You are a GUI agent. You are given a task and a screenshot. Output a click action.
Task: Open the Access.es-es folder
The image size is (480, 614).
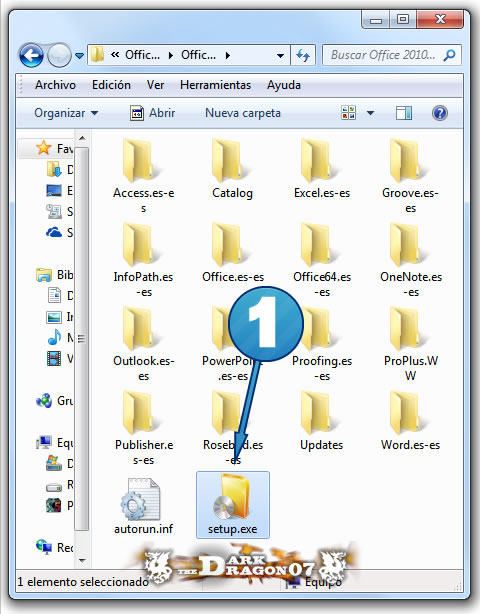(x=143, y=175)
